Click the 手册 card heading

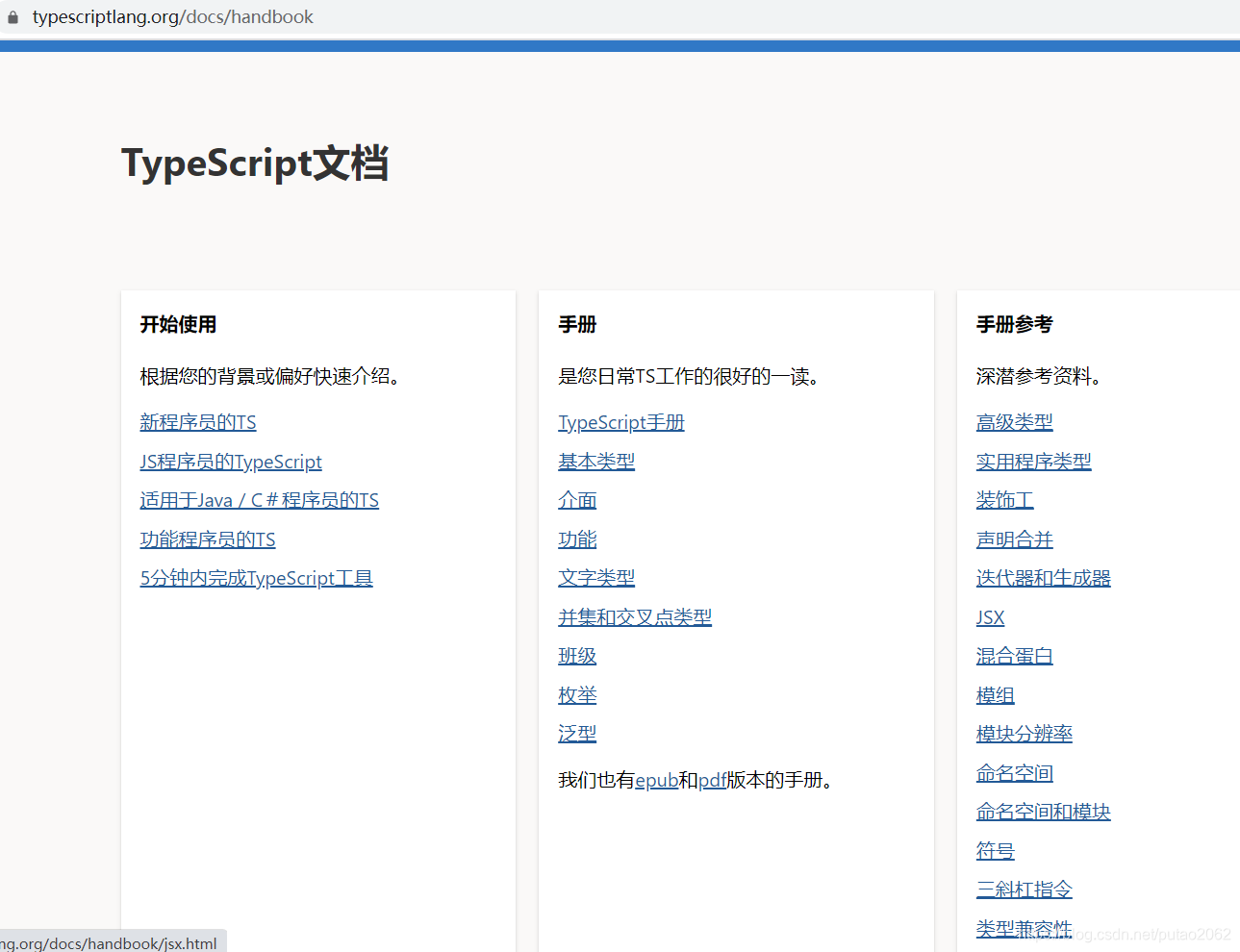click(x=577, y=324)
